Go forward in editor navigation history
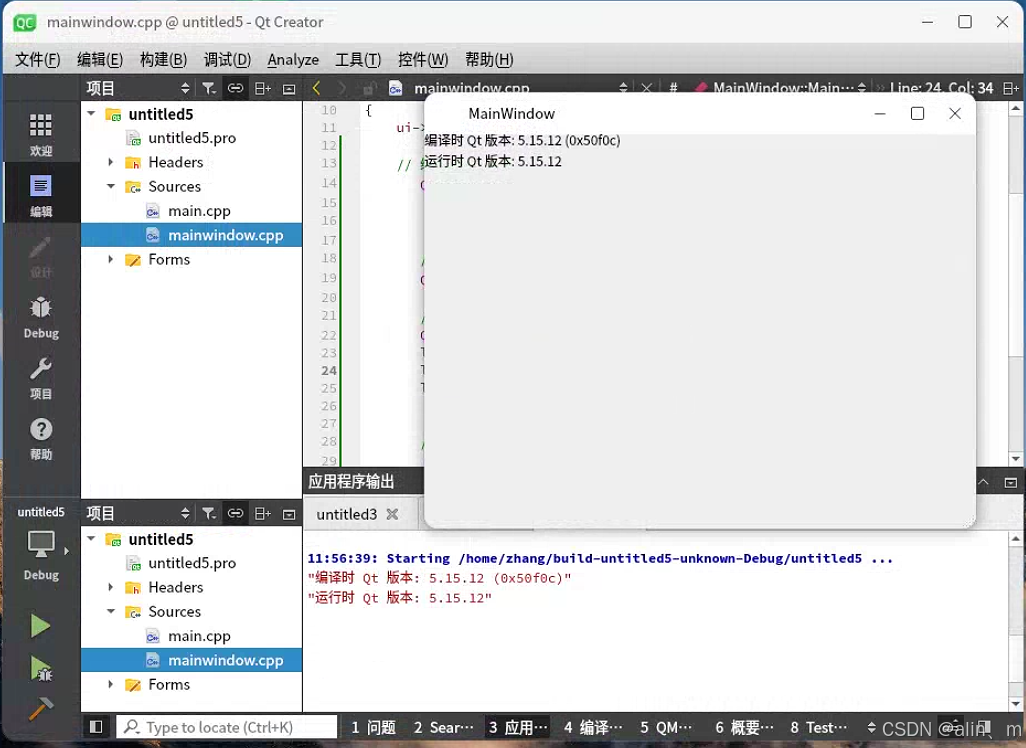1026x748 pixels. point(341,88)
